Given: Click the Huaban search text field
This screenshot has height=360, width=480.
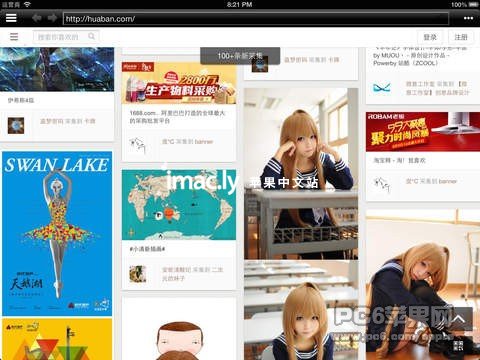Looking at the screenshot, I should [66, 37].
